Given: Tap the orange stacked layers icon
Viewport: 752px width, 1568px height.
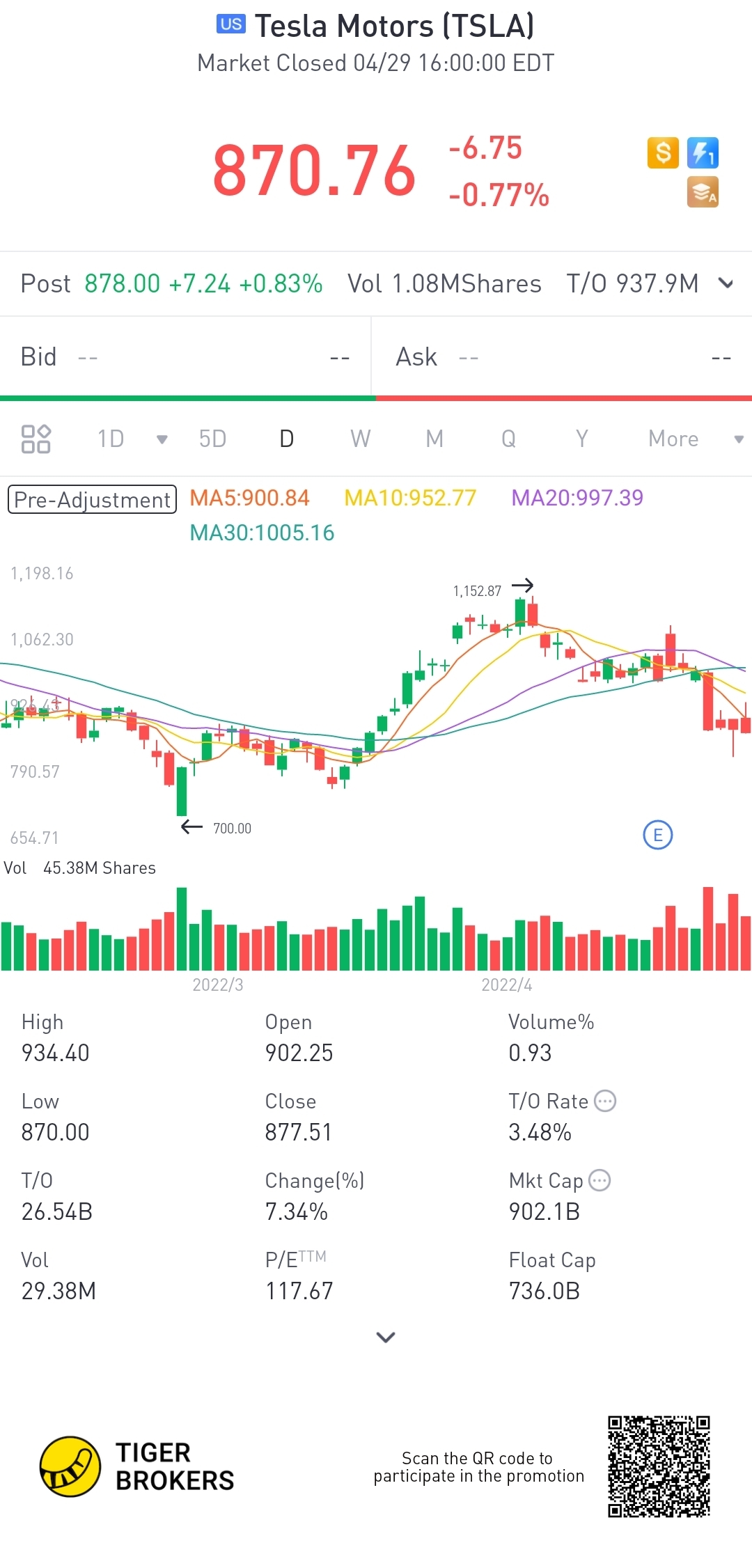Looking at the screenshot, I should pos(703,192).
